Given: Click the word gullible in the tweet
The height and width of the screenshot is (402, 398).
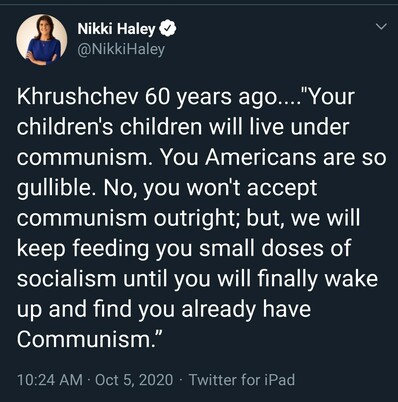Looking at the screenshot, I should click(x=54, y=189).
